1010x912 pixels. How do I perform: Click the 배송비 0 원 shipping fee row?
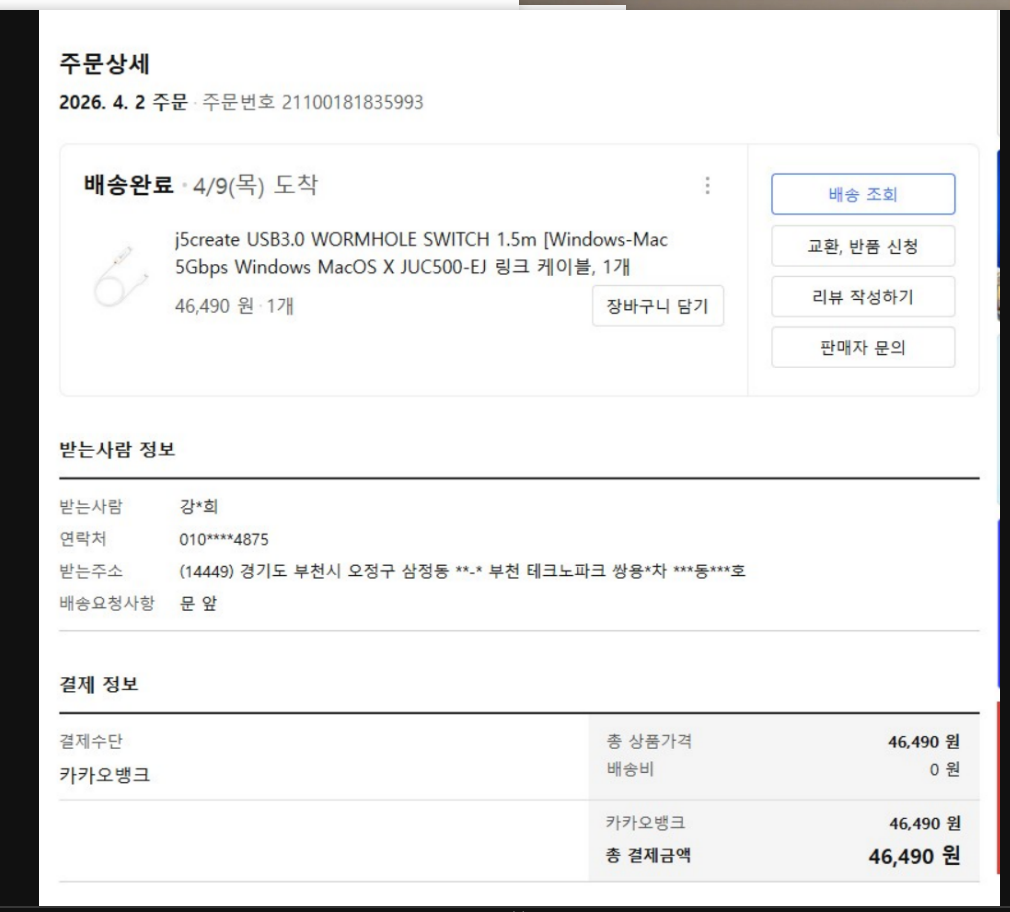(783, 769)
